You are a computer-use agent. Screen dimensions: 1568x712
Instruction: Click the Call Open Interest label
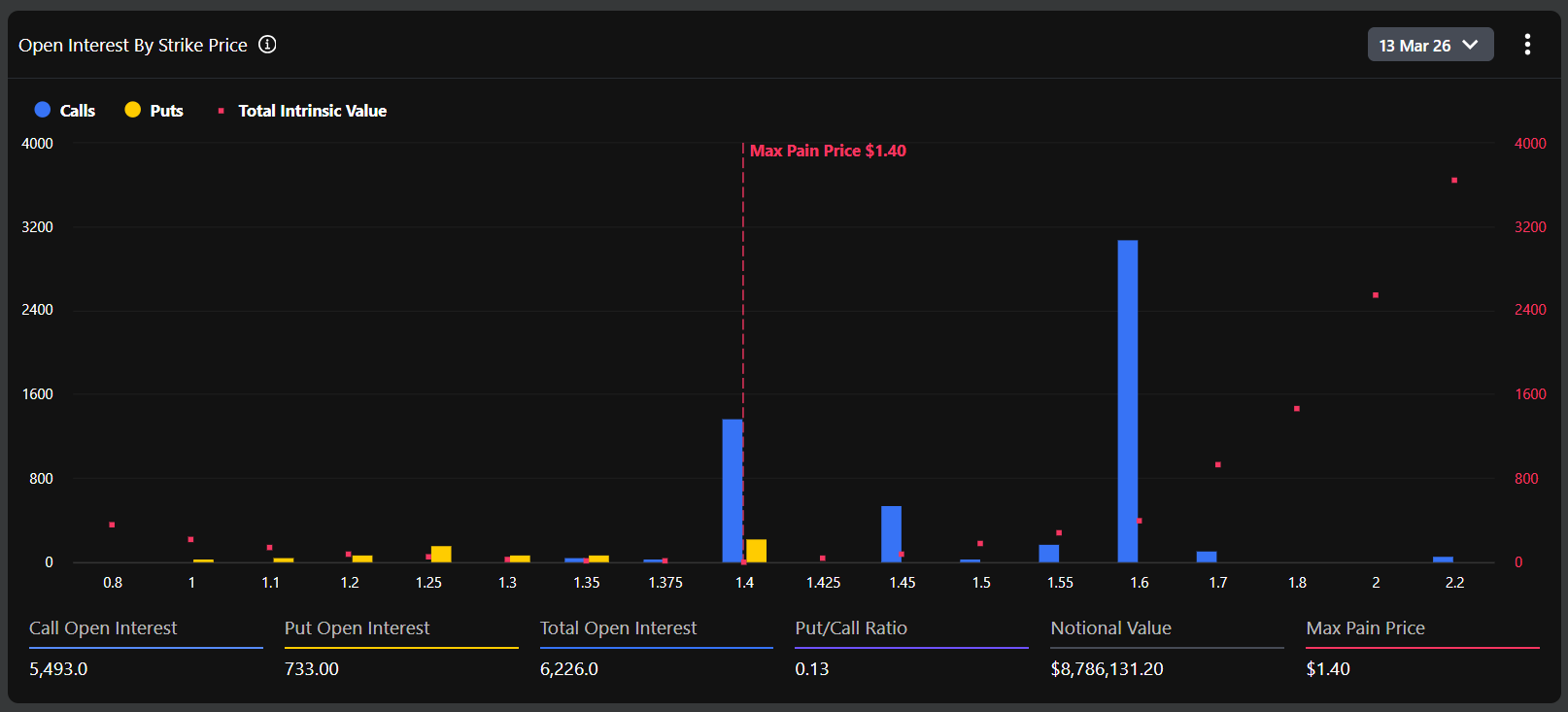[x=103, y=628]
